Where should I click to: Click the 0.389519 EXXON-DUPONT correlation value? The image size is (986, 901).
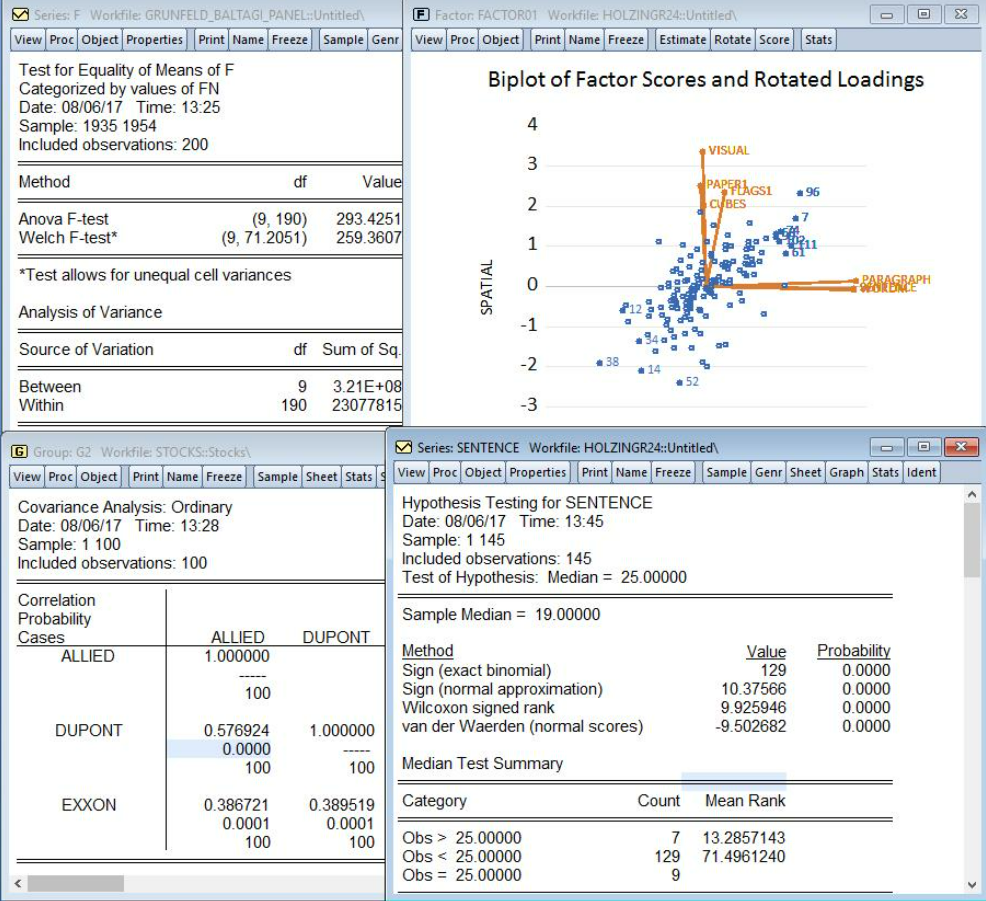point(341,805)
